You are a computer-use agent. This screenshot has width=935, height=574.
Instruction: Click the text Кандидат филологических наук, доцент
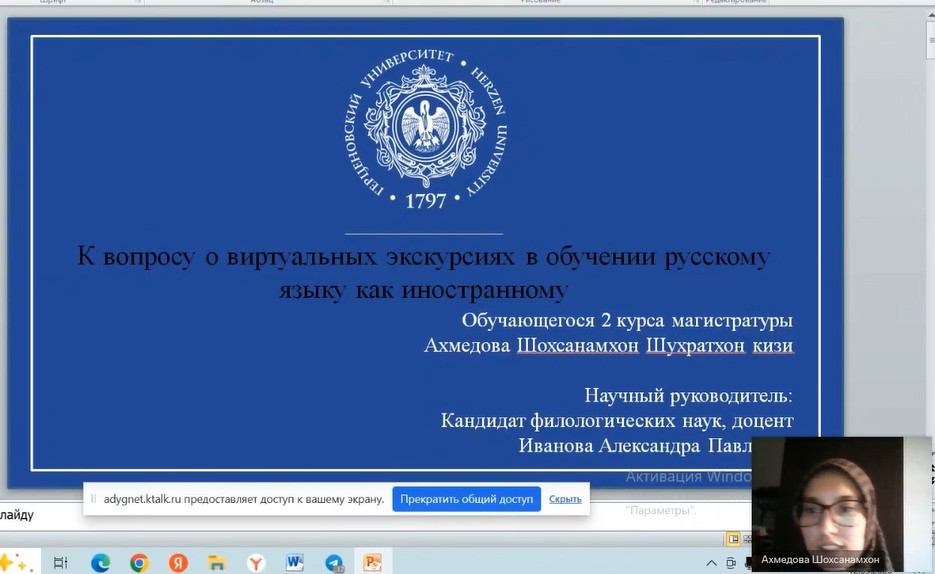[617, 420]
